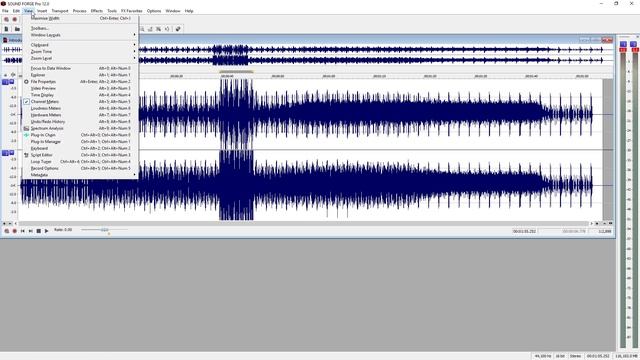Open the Effects menu
This screenshot has height=360, width=640.
96,11
